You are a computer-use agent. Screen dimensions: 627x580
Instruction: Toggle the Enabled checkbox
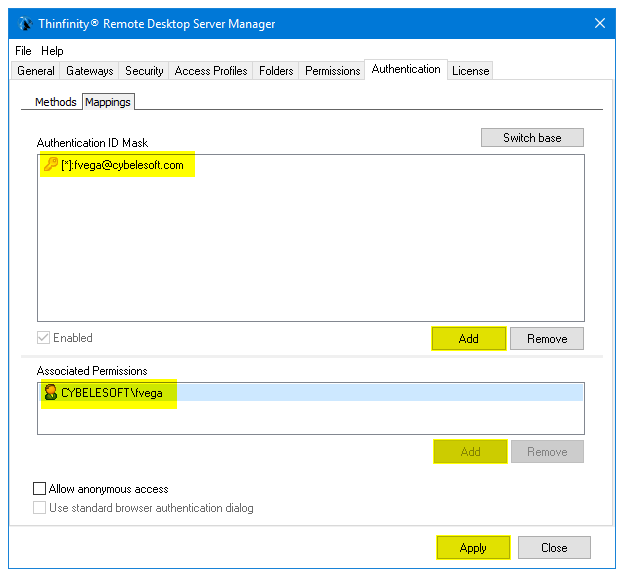[x=43, y=338]
